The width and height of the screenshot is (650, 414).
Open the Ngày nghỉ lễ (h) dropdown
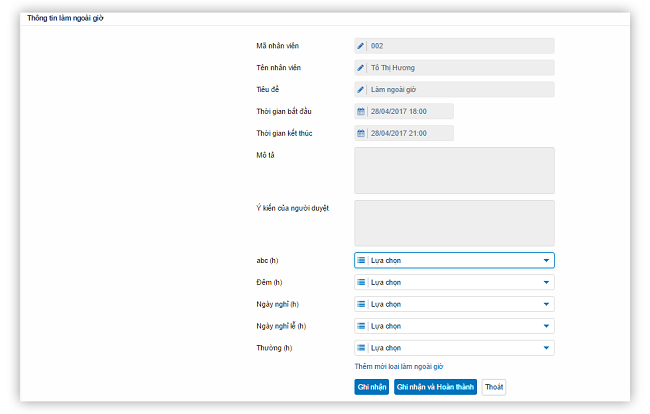454,326
